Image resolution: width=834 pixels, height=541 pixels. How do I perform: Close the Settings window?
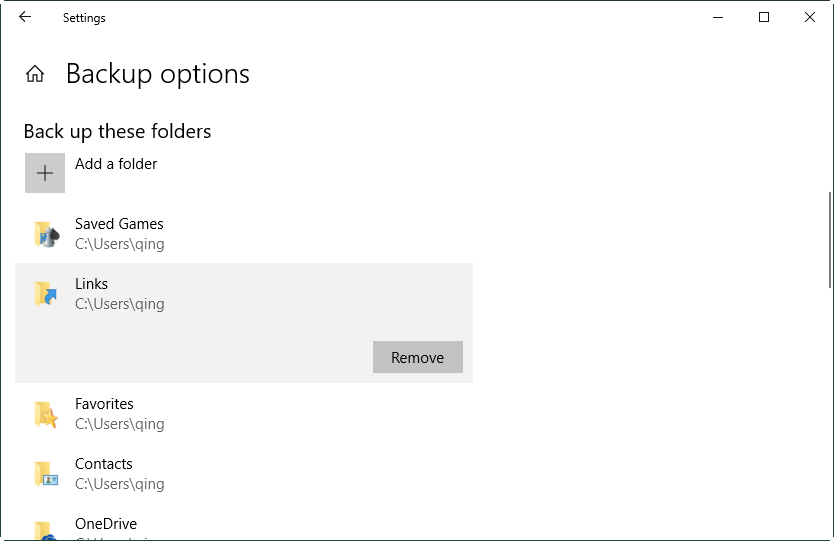tap(810, 17)
